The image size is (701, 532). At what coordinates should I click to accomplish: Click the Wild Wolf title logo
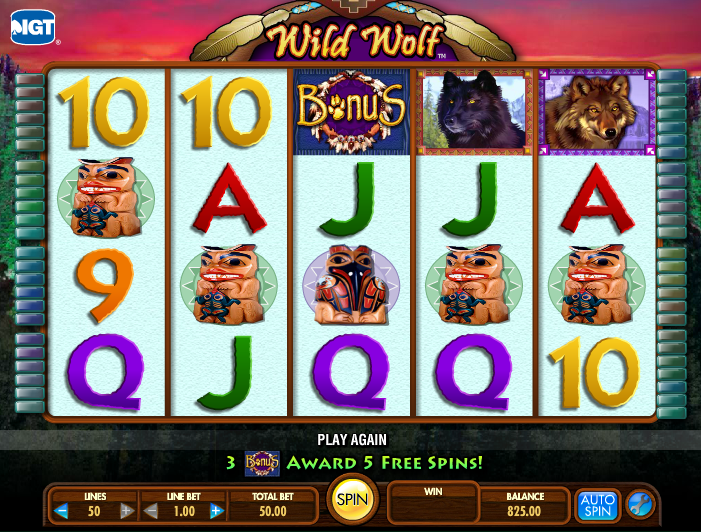(x=354, y=40)
